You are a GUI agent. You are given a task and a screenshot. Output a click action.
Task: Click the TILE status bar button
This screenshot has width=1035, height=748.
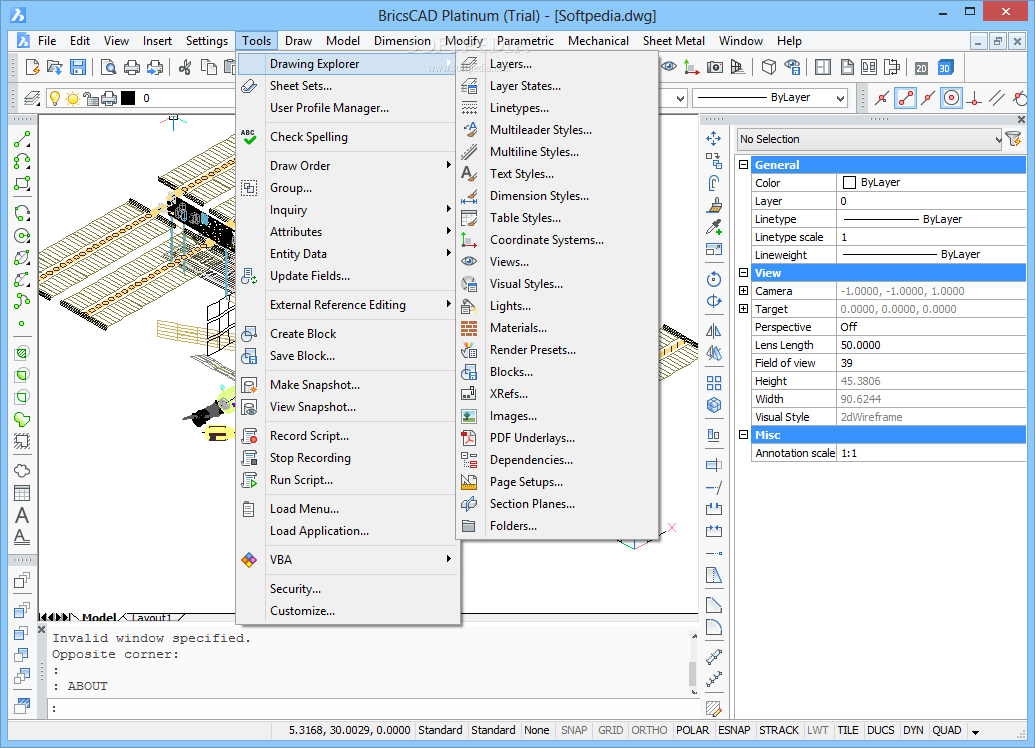(x=848, y=730)
